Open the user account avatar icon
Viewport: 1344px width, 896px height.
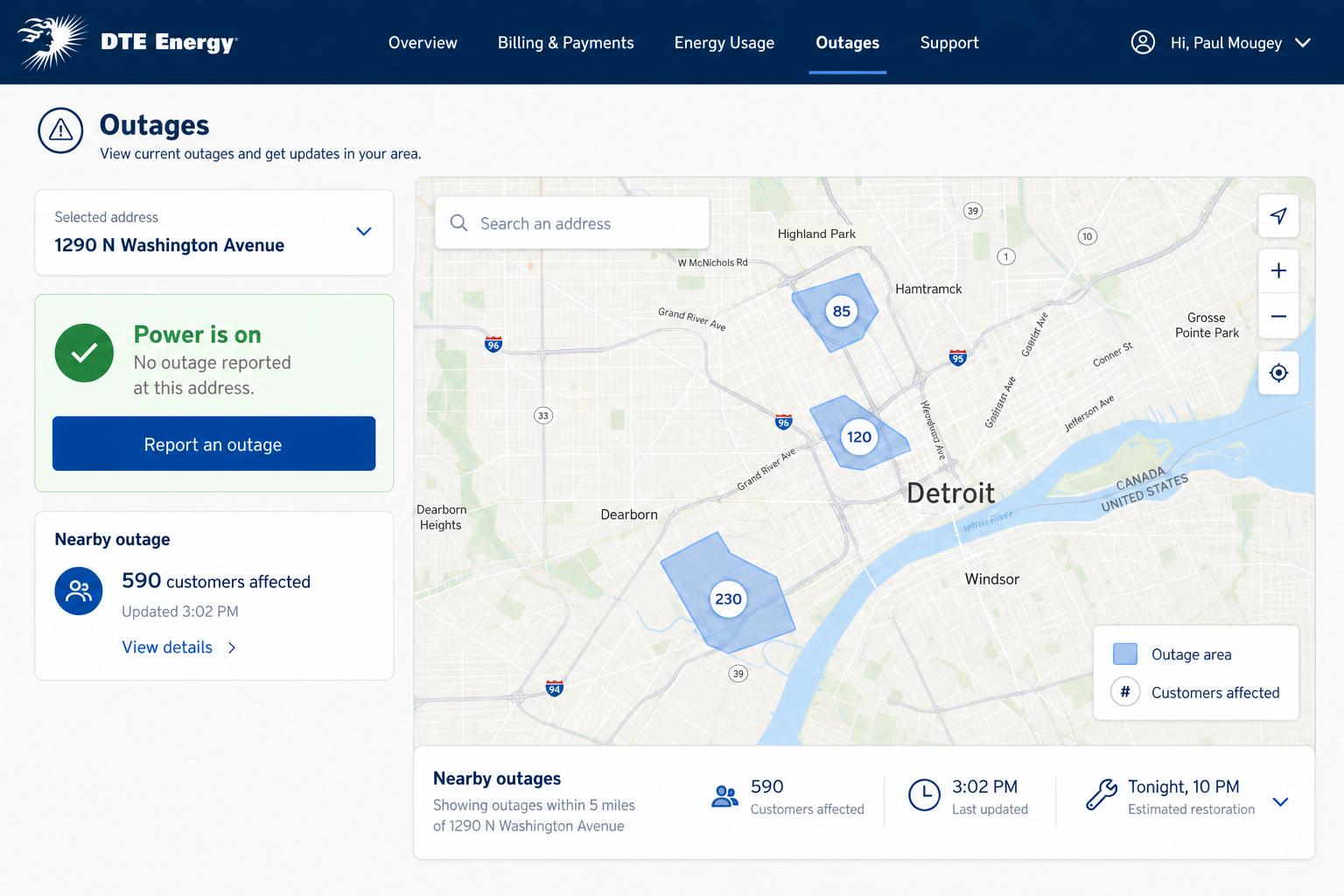[x=1143, y=42]
